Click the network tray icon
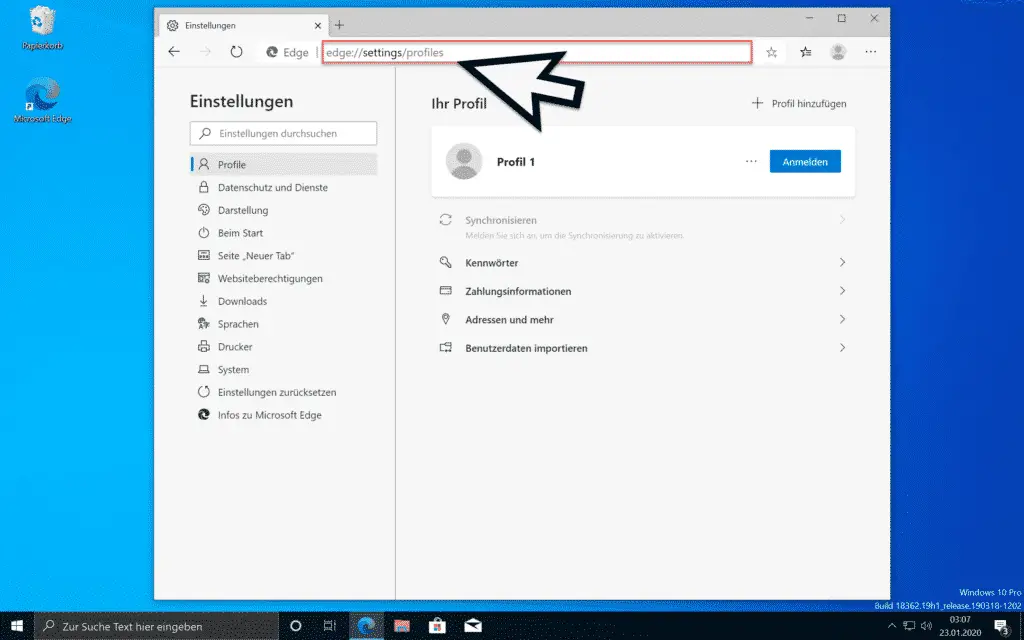The width and height of the screenshot is (1024, 640). (x=908, y=626)
